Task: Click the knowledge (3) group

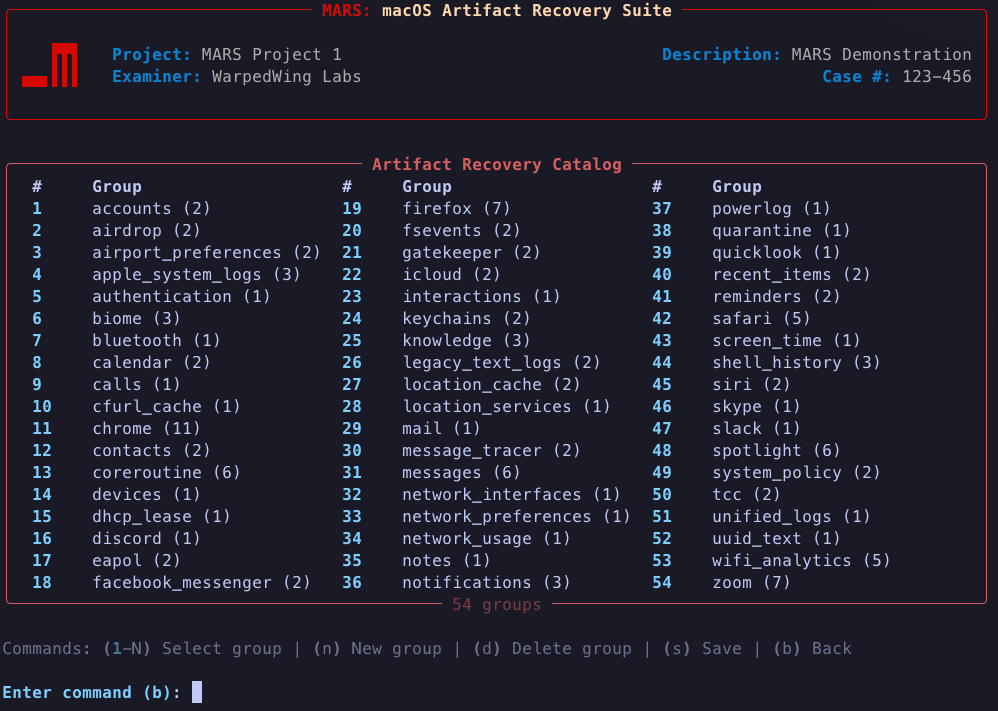Action: pos(467,341)
